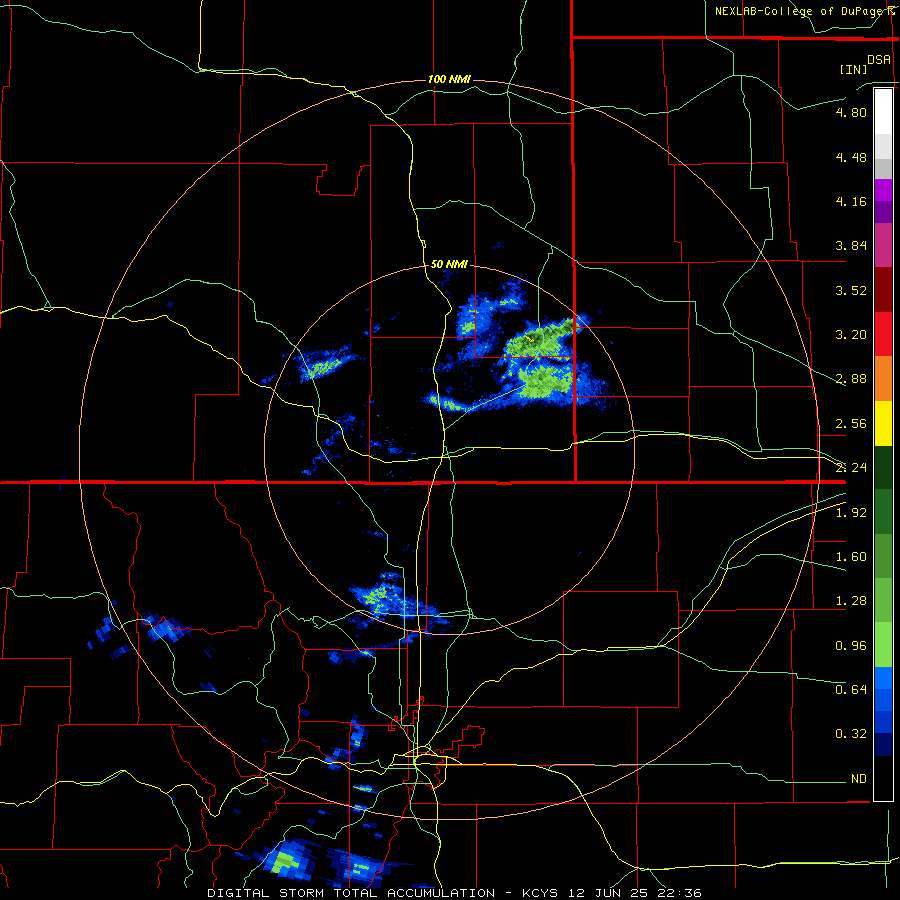The image size is (900, 900).
Task: Click the 100 NMI range ring label
Action: click(449, 79)
